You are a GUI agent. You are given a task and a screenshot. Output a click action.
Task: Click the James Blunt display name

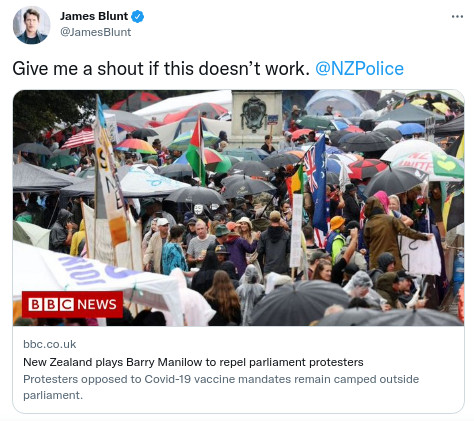click(x=94, y=16)
